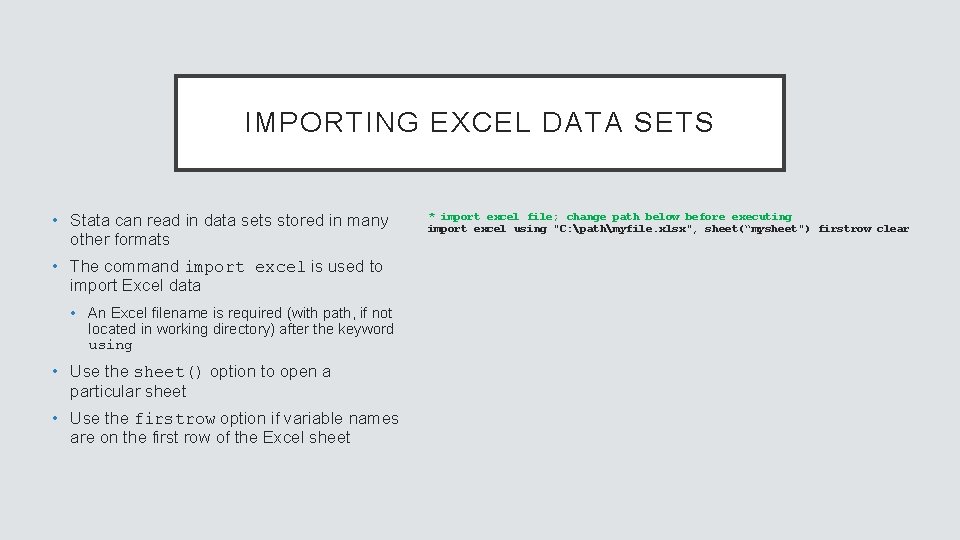This screenshot has width=960, height=540.
Task: Click the bullet about the import excel command
Action: pyautogui.click(x=226, y=276)
